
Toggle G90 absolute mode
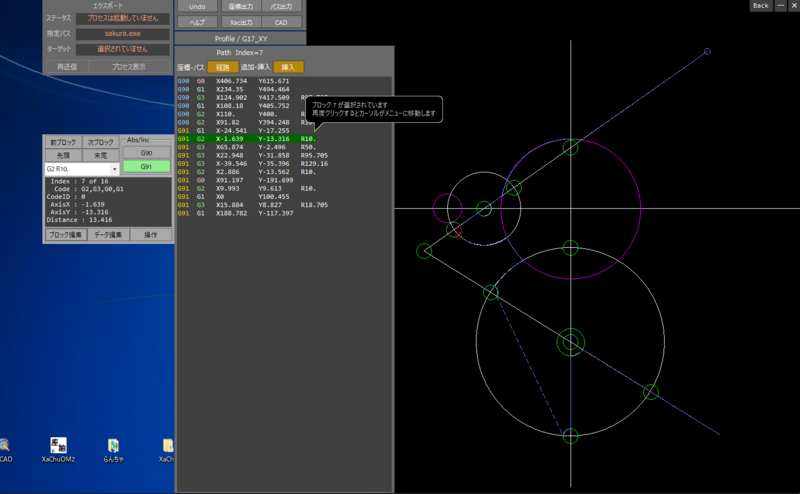pyautogui.click(x=147, y=153)
